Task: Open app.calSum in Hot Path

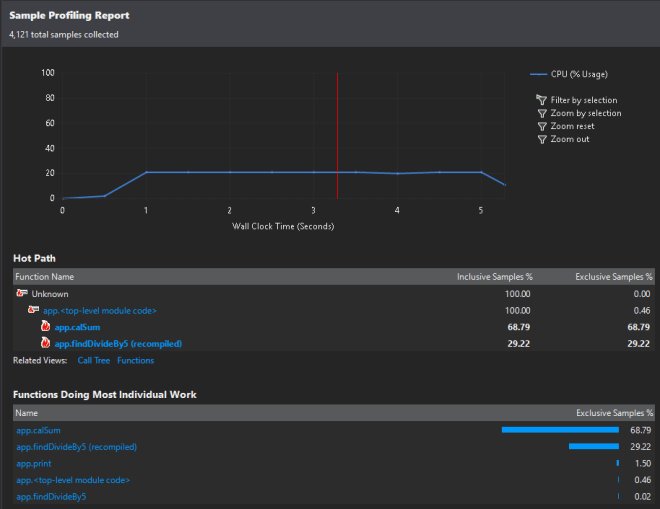Action: (77, 327)
